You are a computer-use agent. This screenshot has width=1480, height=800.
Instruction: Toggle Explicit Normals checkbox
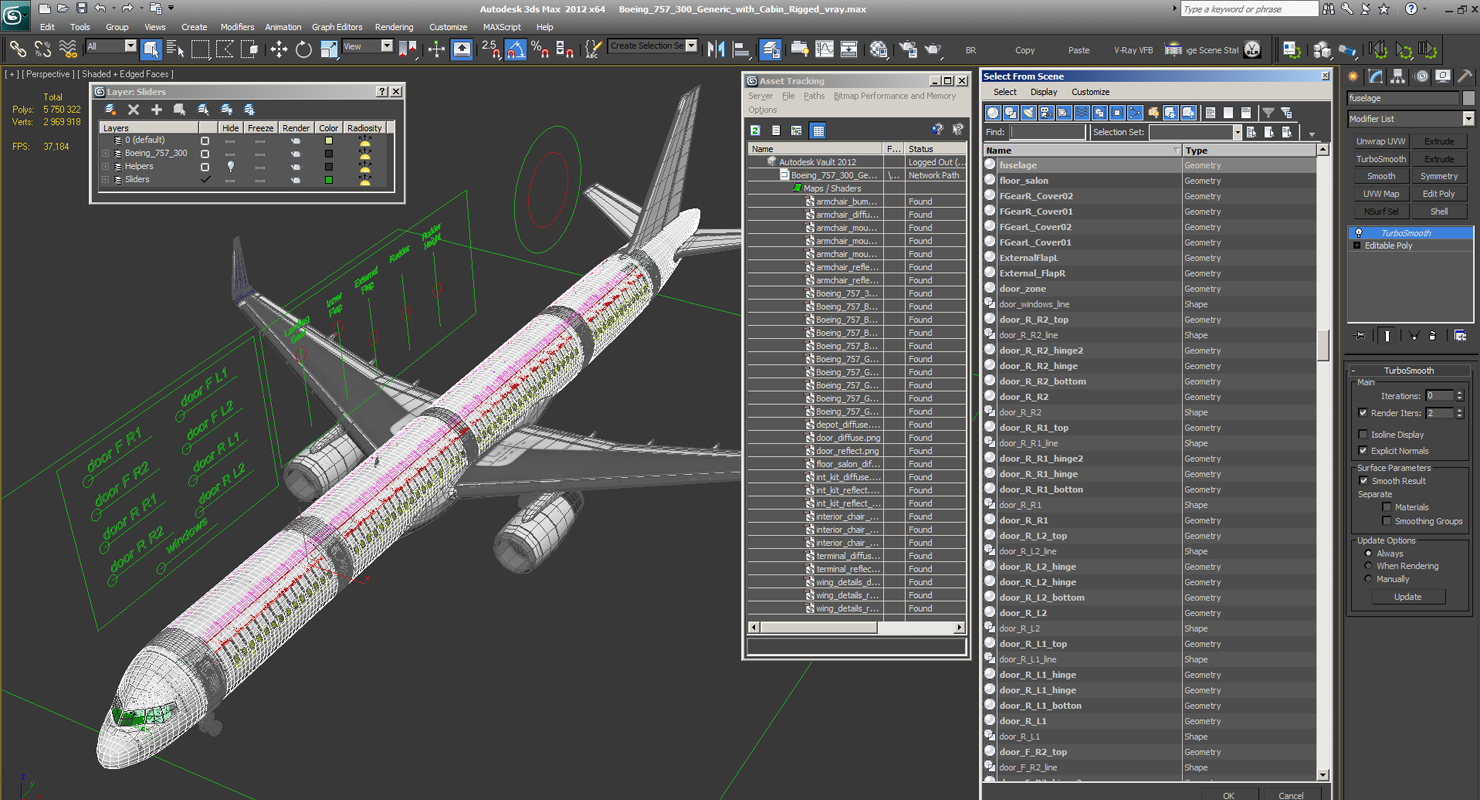[x=1363, y=450]
